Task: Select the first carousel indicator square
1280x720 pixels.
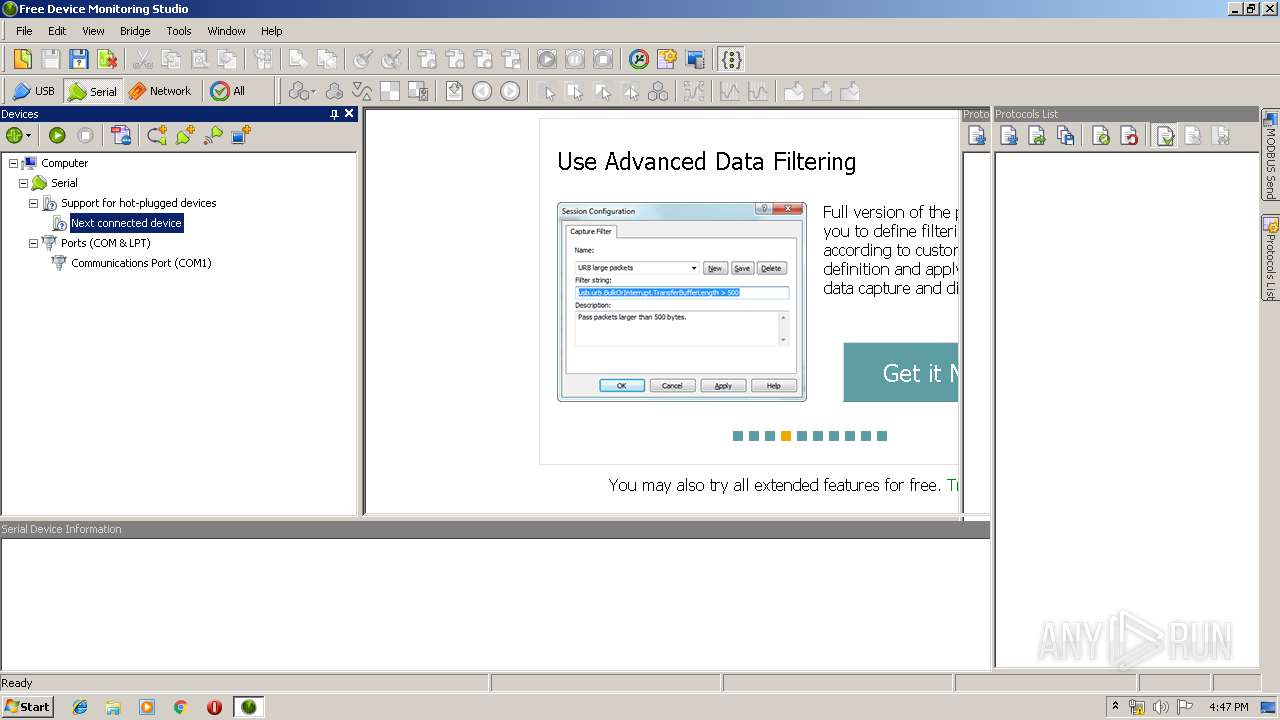Action: tap(738, 436)
